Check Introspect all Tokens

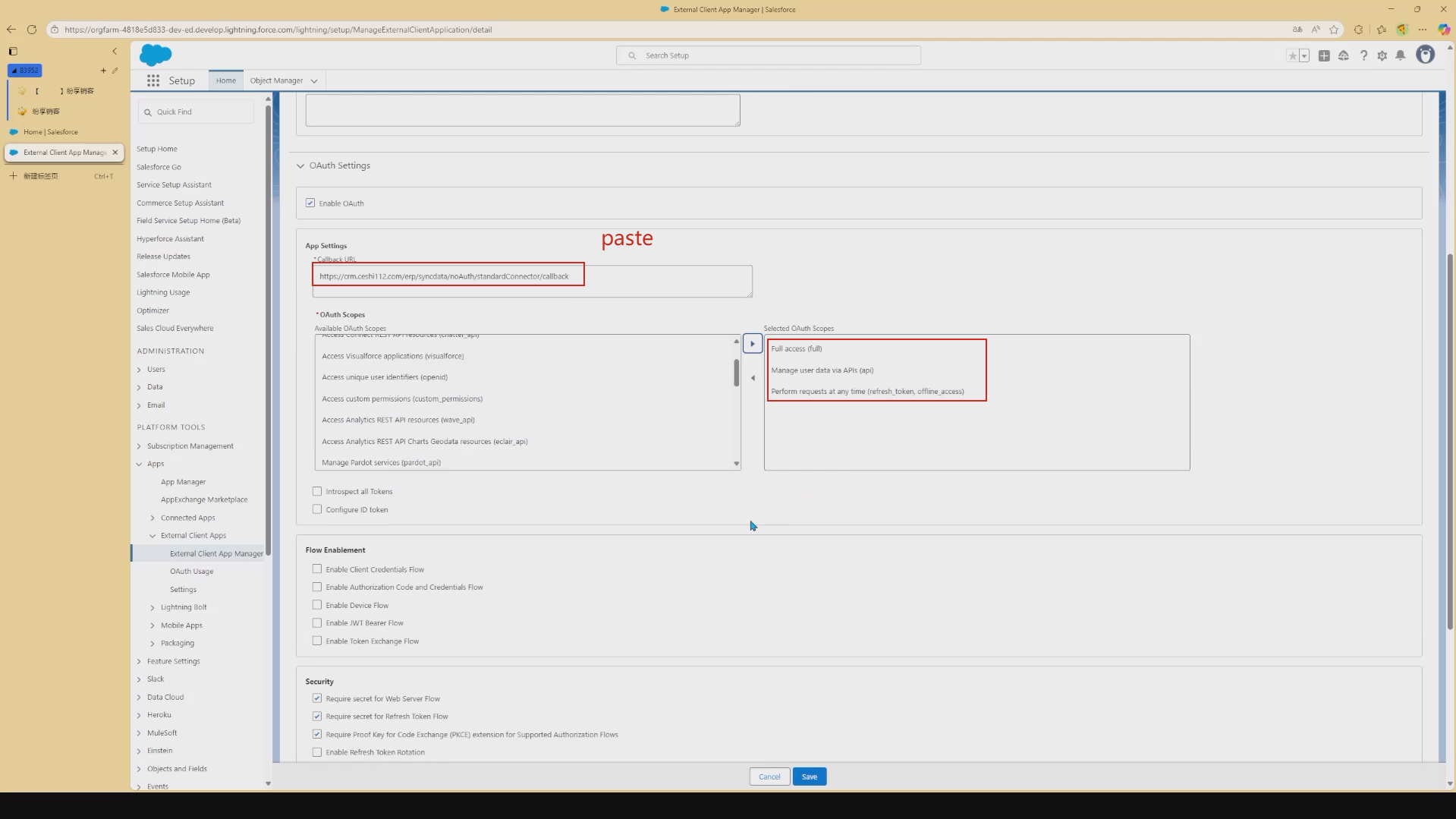point(317,491)
